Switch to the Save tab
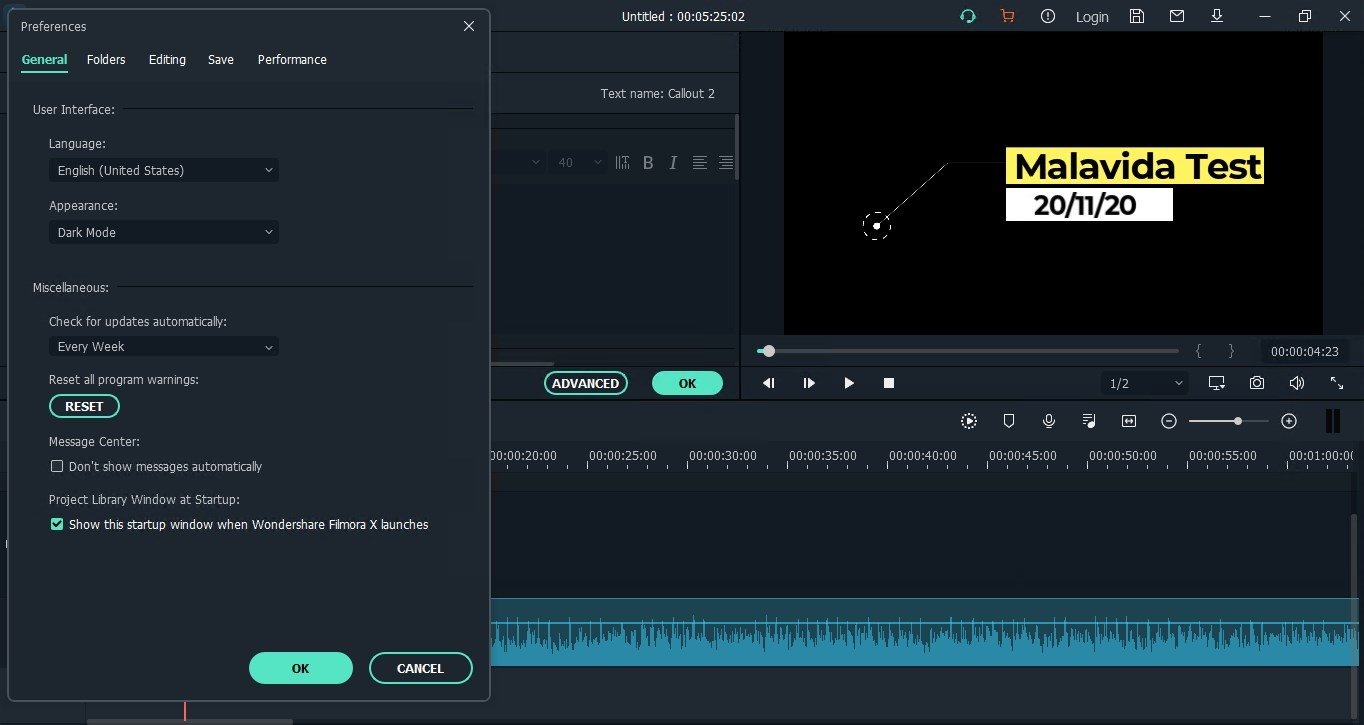 pos(221,59)
